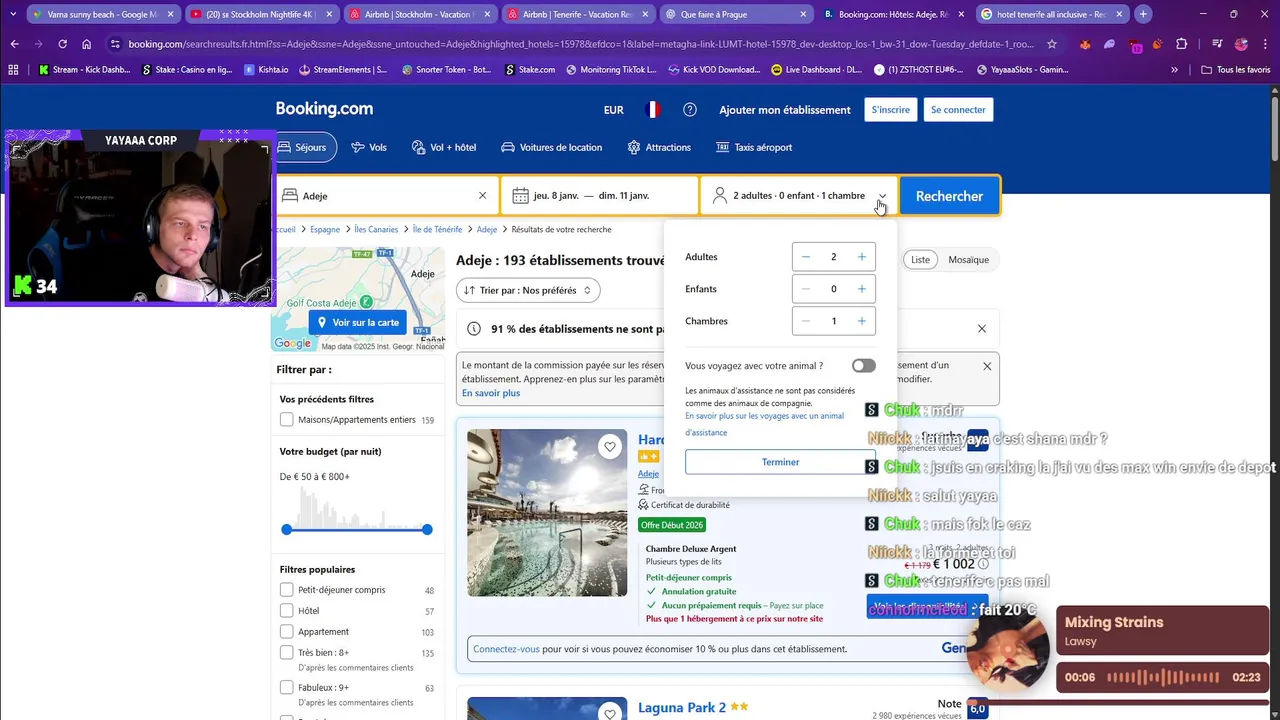The height and width of the screenshot is (720, 1280).
Task: Open the date picker jeu. 8 janv.
Action: pyautogui.click(x=599, y=196)
